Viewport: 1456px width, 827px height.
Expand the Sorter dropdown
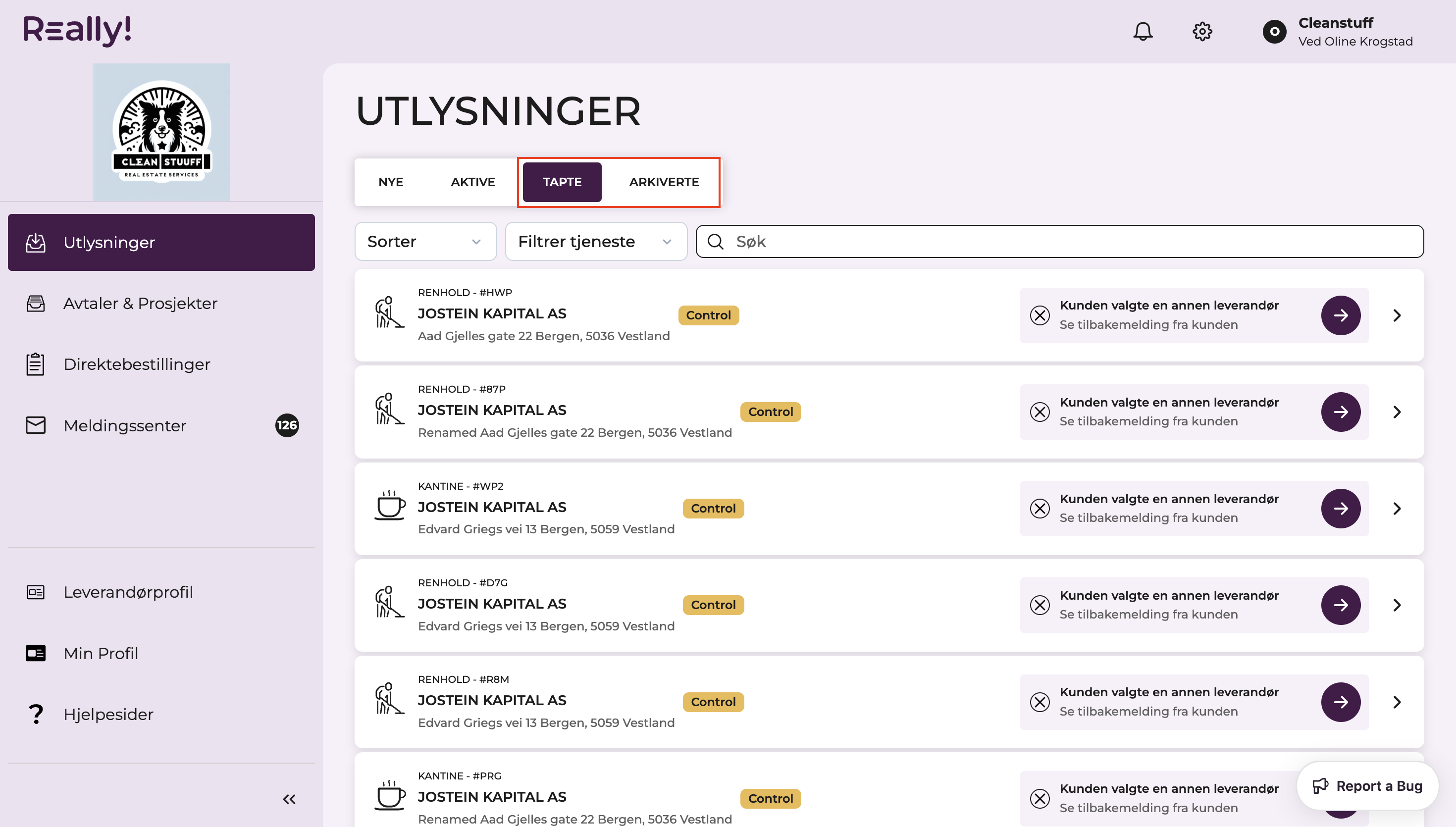pyautogui.click(x=425, y=241)
